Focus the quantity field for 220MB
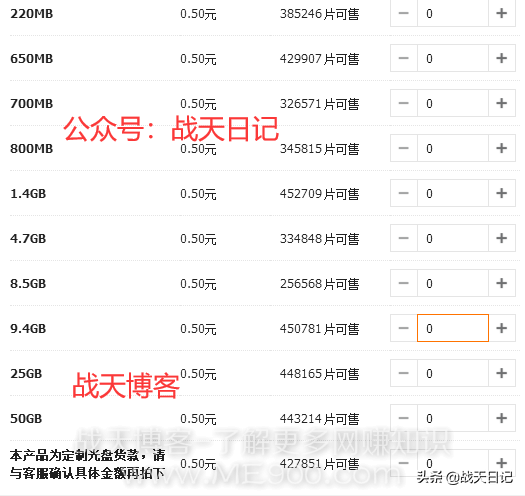Screen dimensions: 525x496 (453, 13)
